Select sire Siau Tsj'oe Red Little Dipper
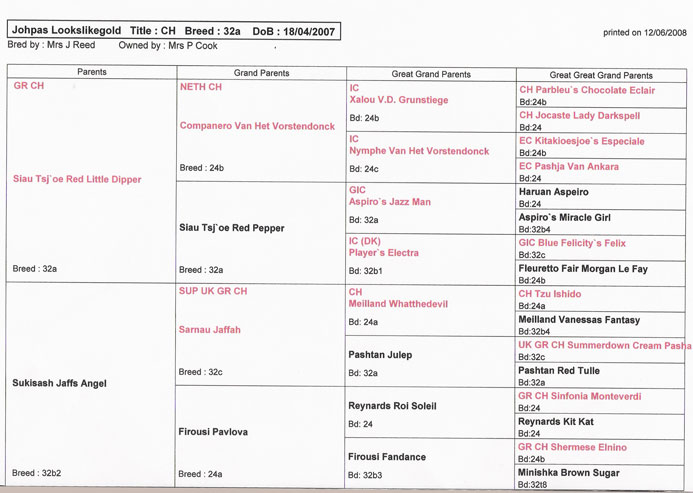The image size is (693, 493). [77, 180]
